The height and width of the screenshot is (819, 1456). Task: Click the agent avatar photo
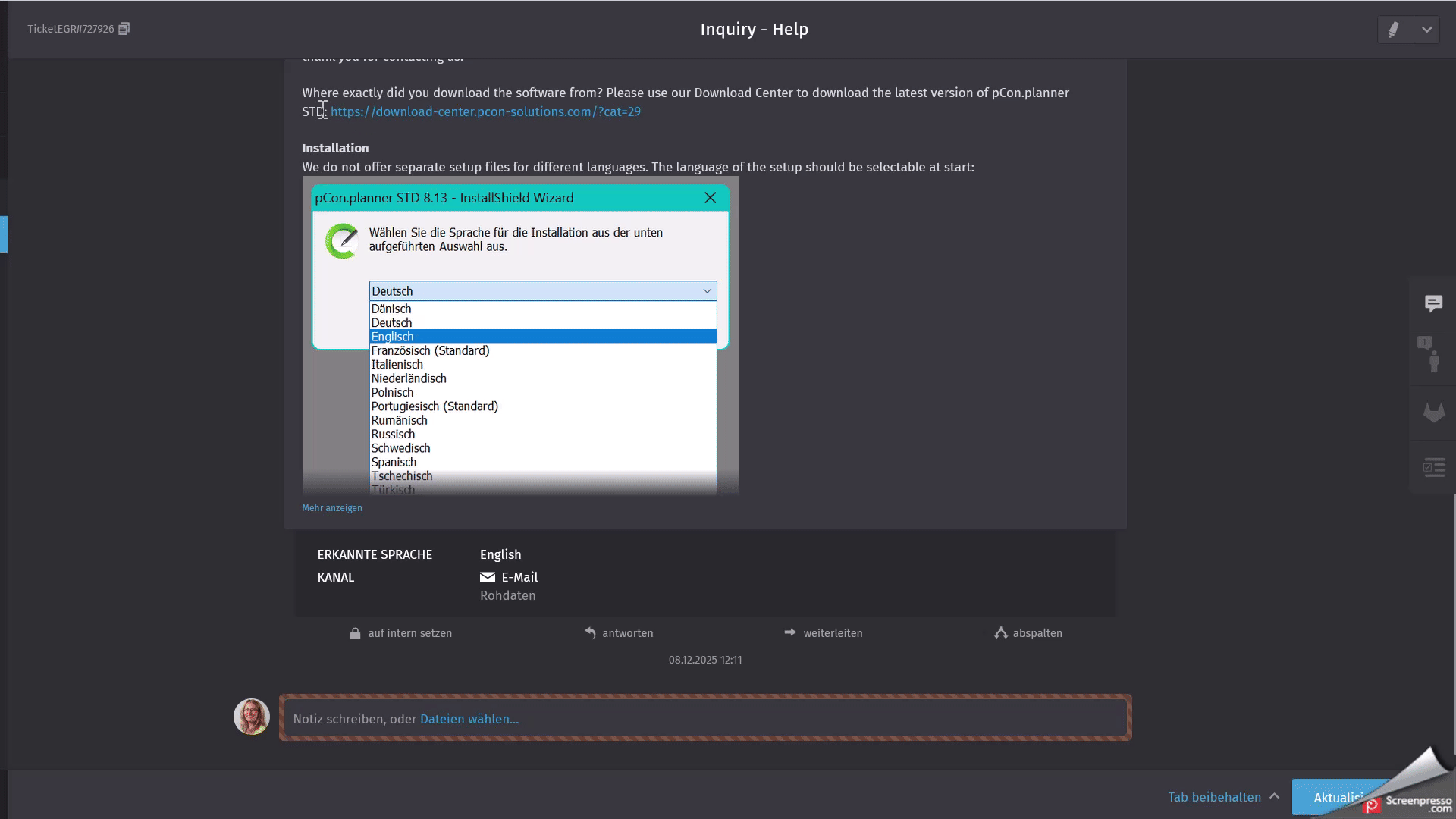(251, 717)
